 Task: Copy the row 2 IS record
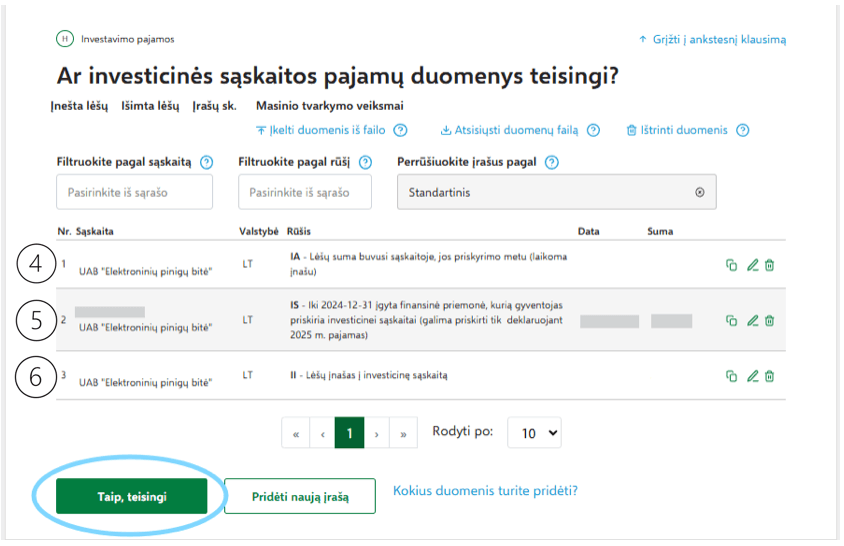coord(731,320)
